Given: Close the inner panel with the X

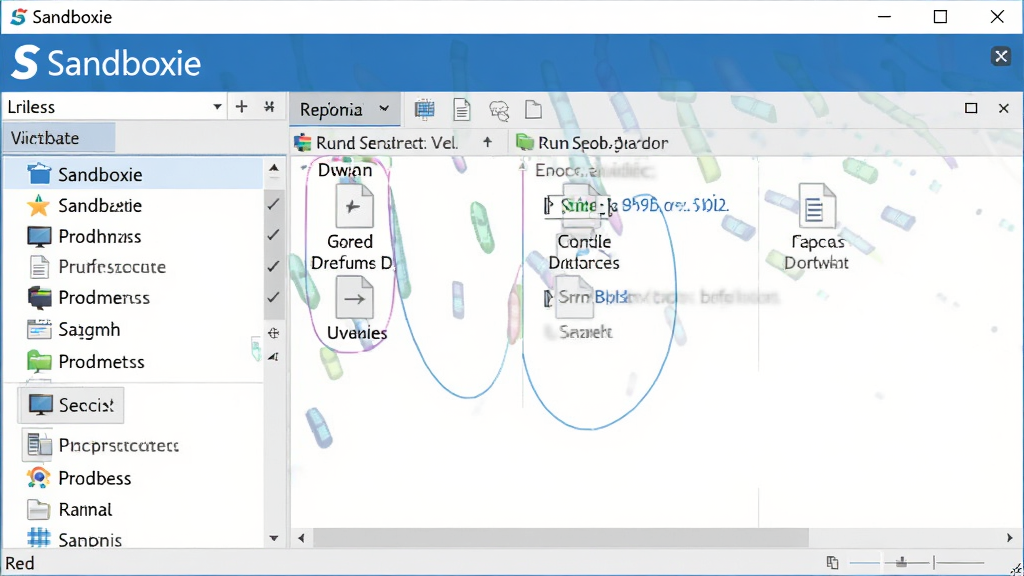Looking at the screenshot, I should tap(1004, 108).
